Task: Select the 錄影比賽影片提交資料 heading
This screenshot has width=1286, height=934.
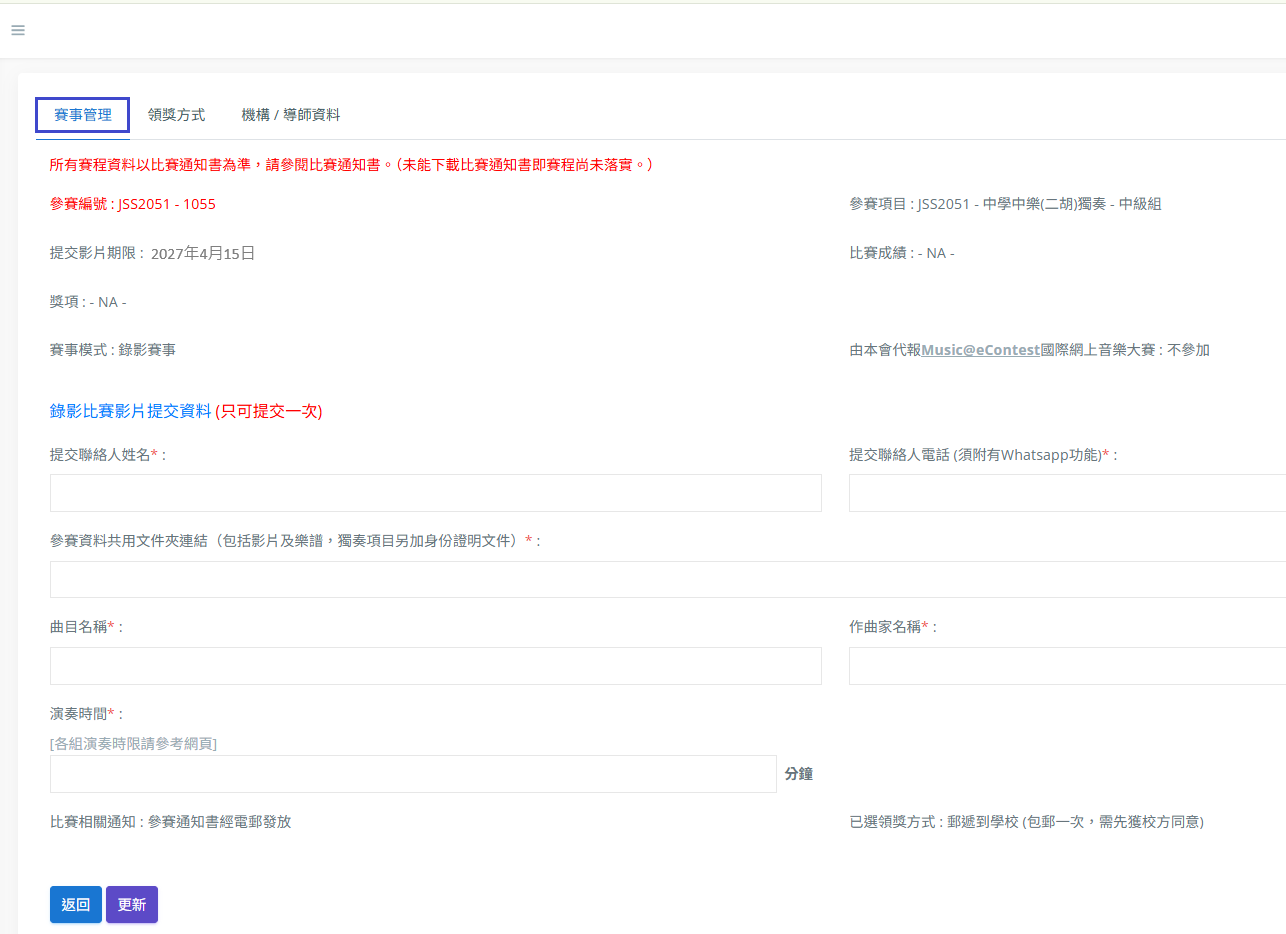Action: pos(186,411)
